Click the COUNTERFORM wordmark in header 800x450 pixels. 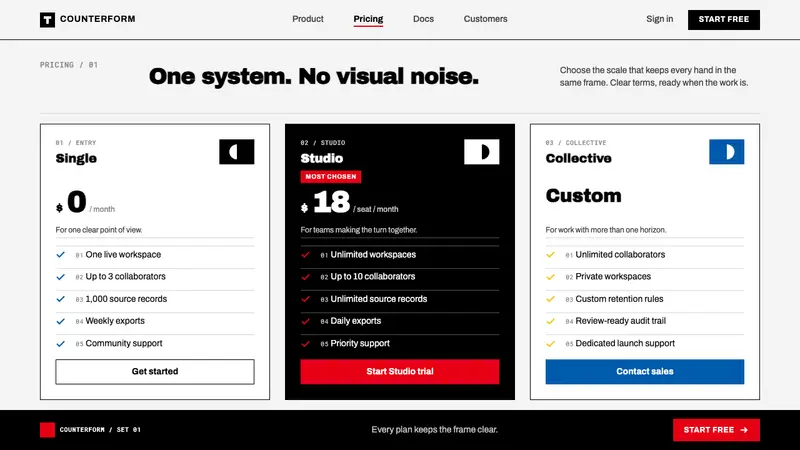(x=97, y=19)
